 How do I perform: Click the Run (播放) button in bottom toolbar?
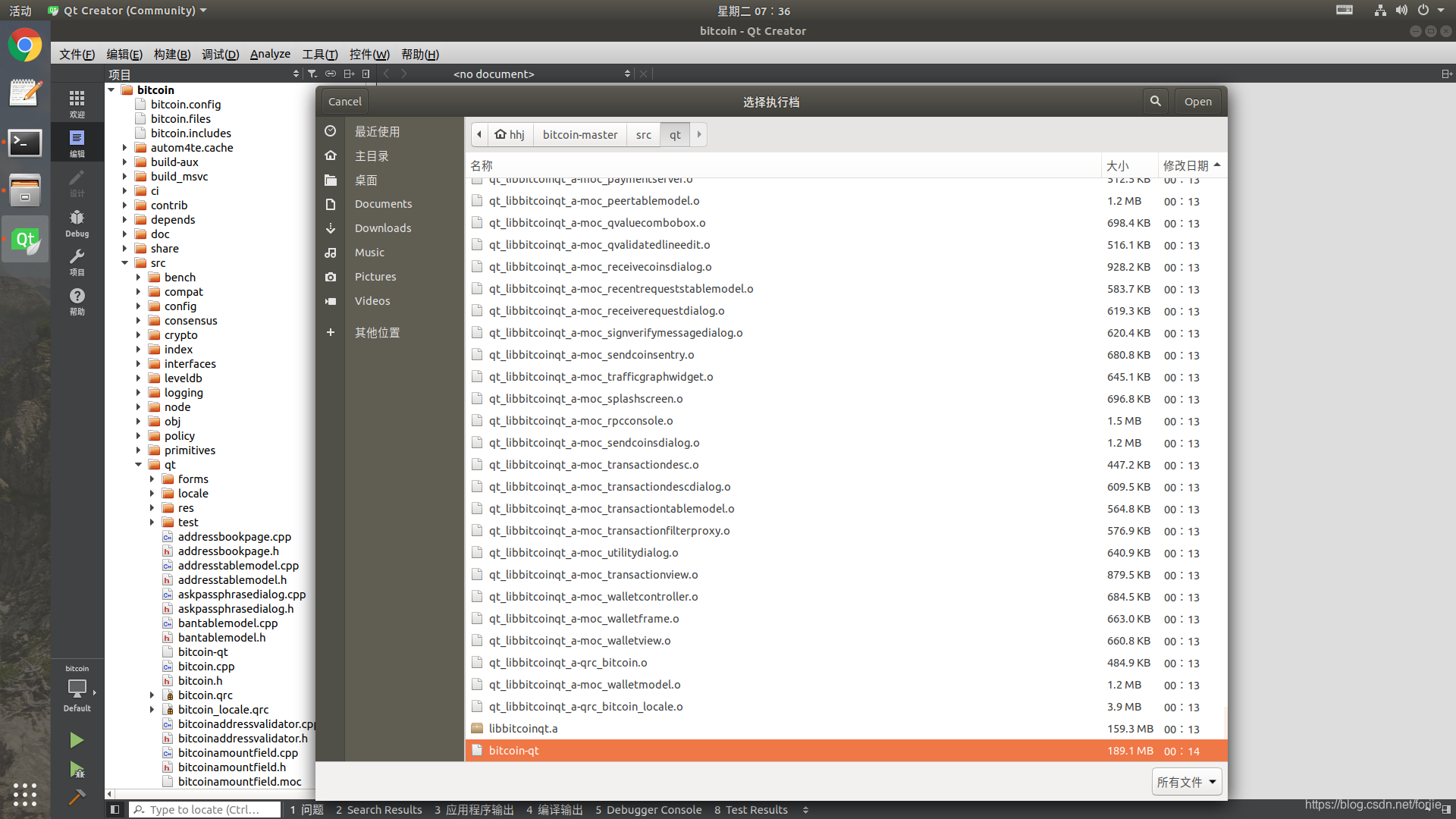(77, 740)
